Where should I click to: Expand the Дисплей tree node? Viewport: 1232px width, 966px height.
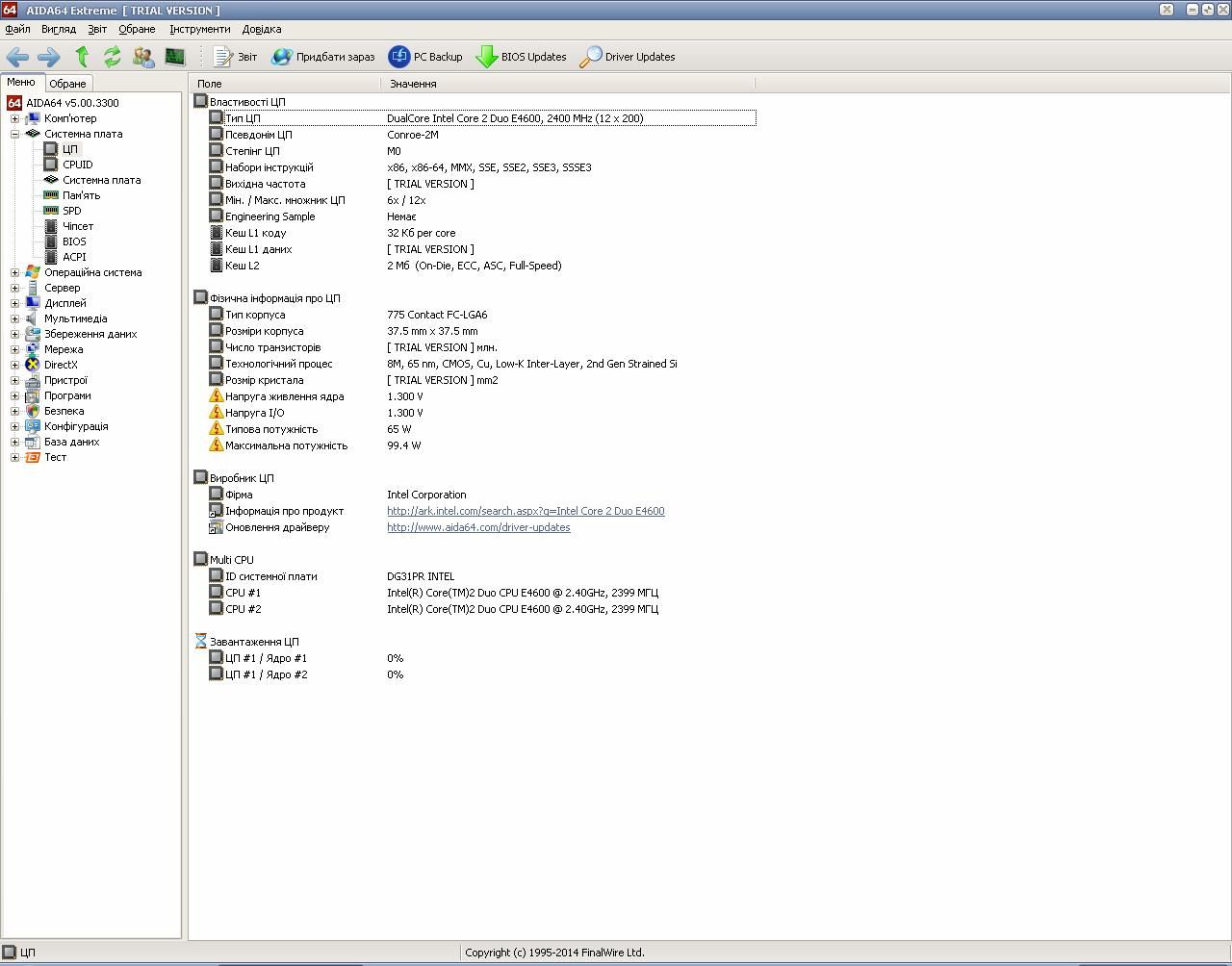(x=14, y=303)
